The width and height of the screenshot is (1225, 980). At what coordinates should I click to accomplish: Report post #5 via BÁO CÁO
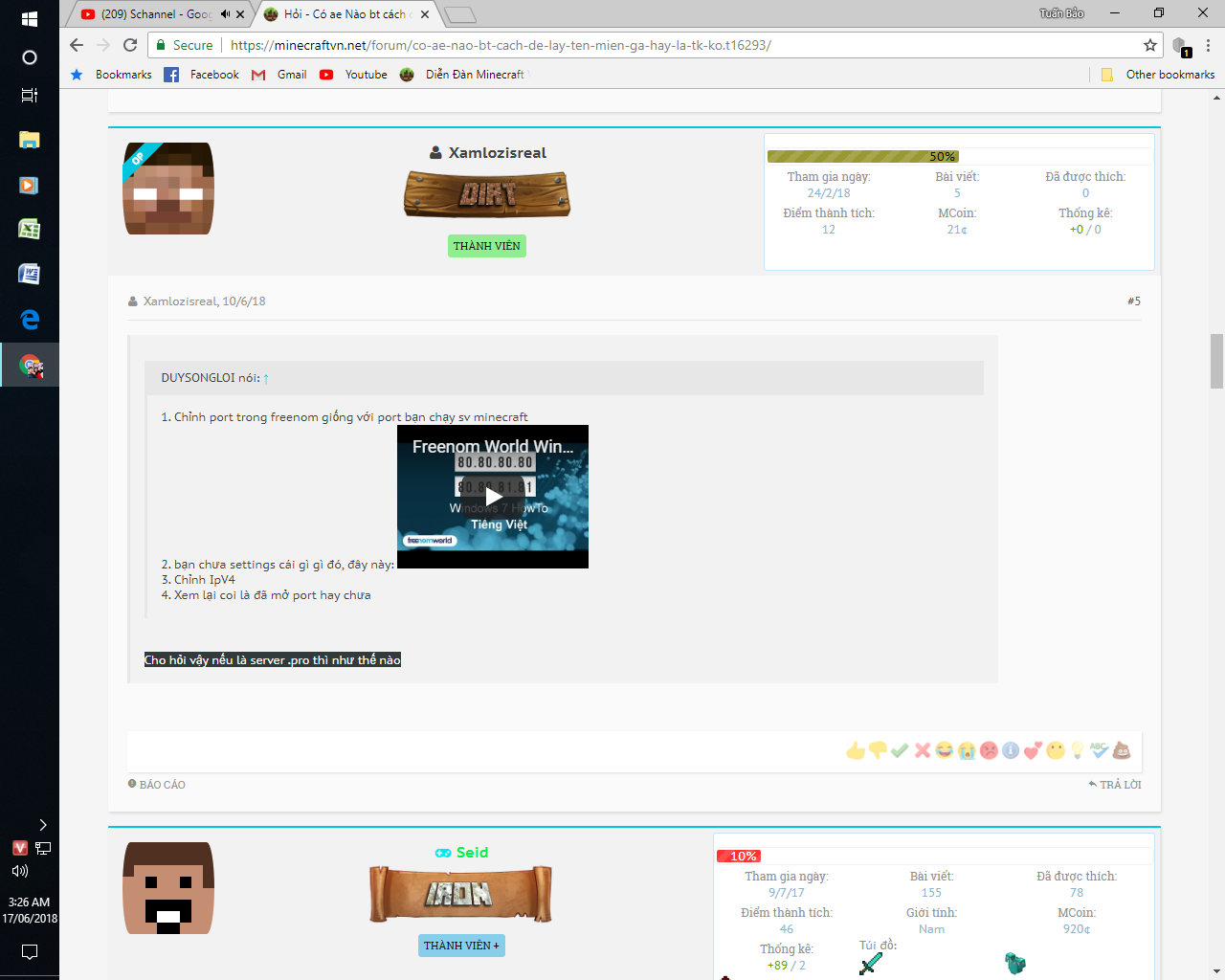157,785
